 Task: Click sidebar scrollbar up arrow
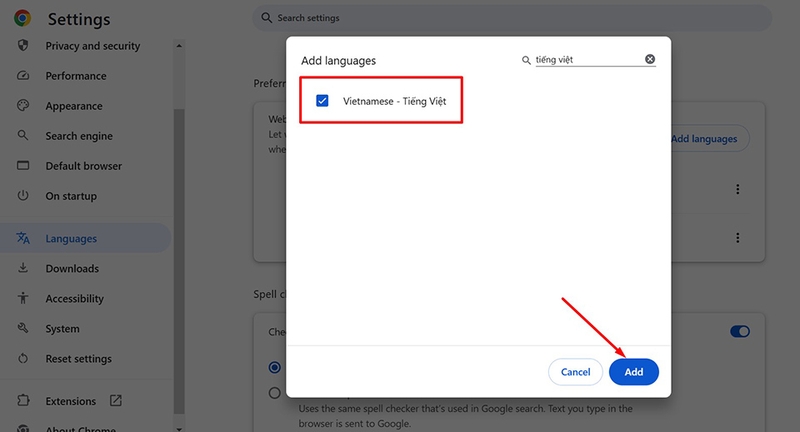click(x=179, y=46)
